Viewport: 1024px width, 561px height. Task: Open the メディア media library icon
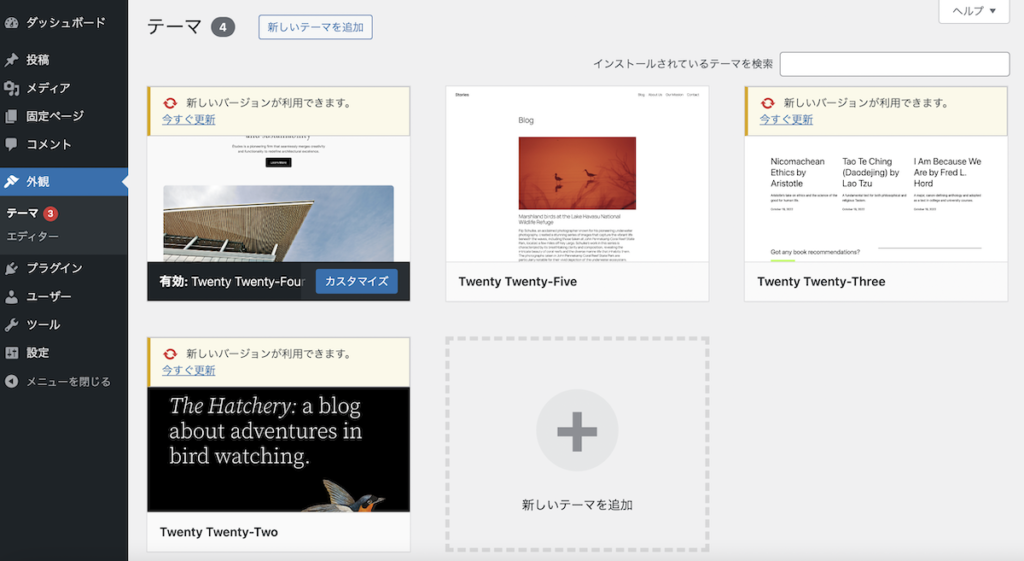pos(12,88)
